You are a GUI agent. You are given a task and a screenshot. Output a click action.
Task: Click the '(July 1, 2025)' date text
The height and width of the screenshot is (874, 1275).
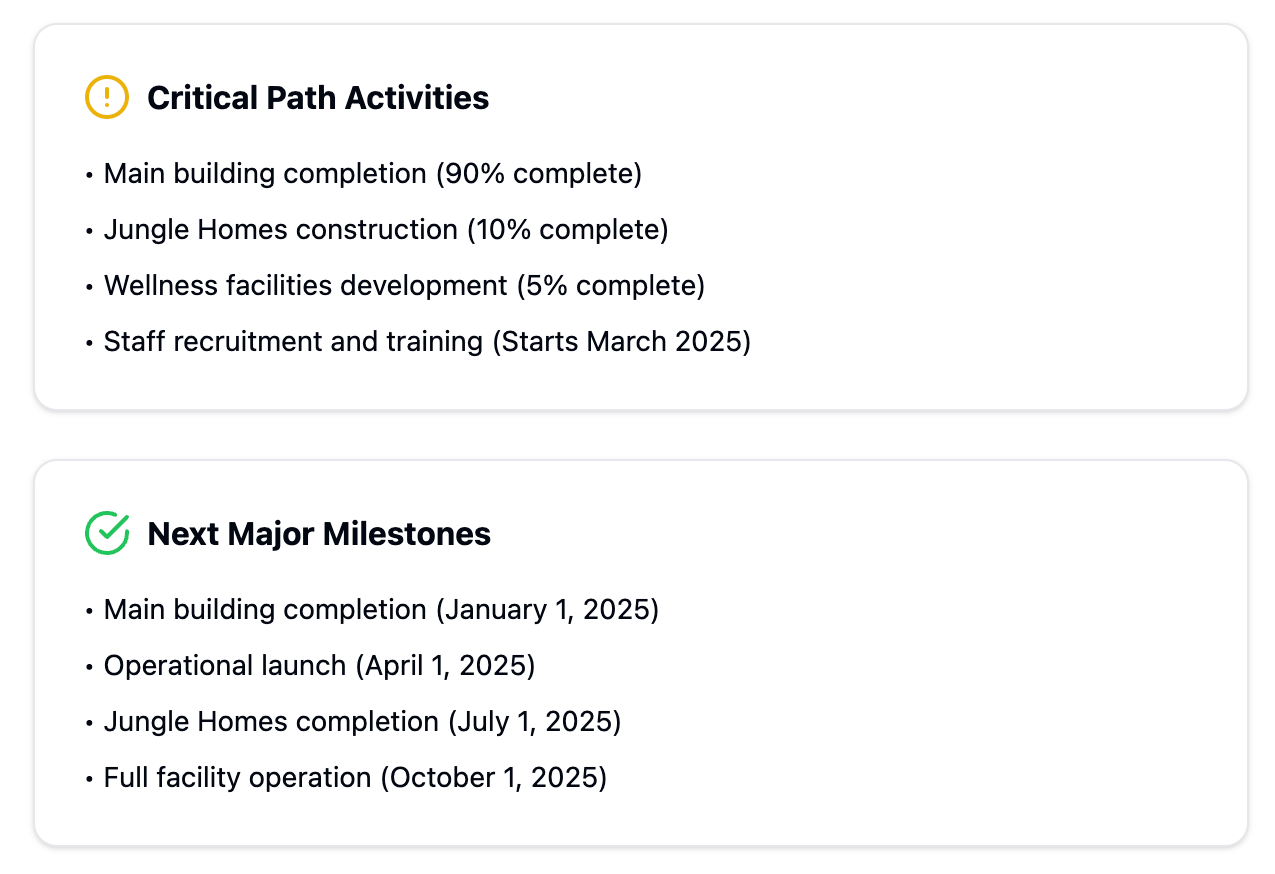pos(534,722)
